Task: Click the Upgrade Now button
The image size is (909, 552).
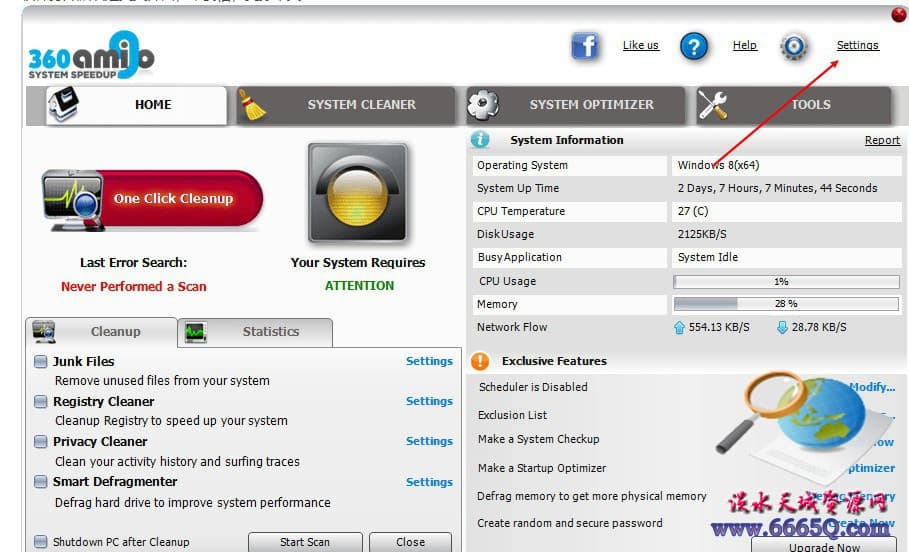Action: (x=824, y=546)
